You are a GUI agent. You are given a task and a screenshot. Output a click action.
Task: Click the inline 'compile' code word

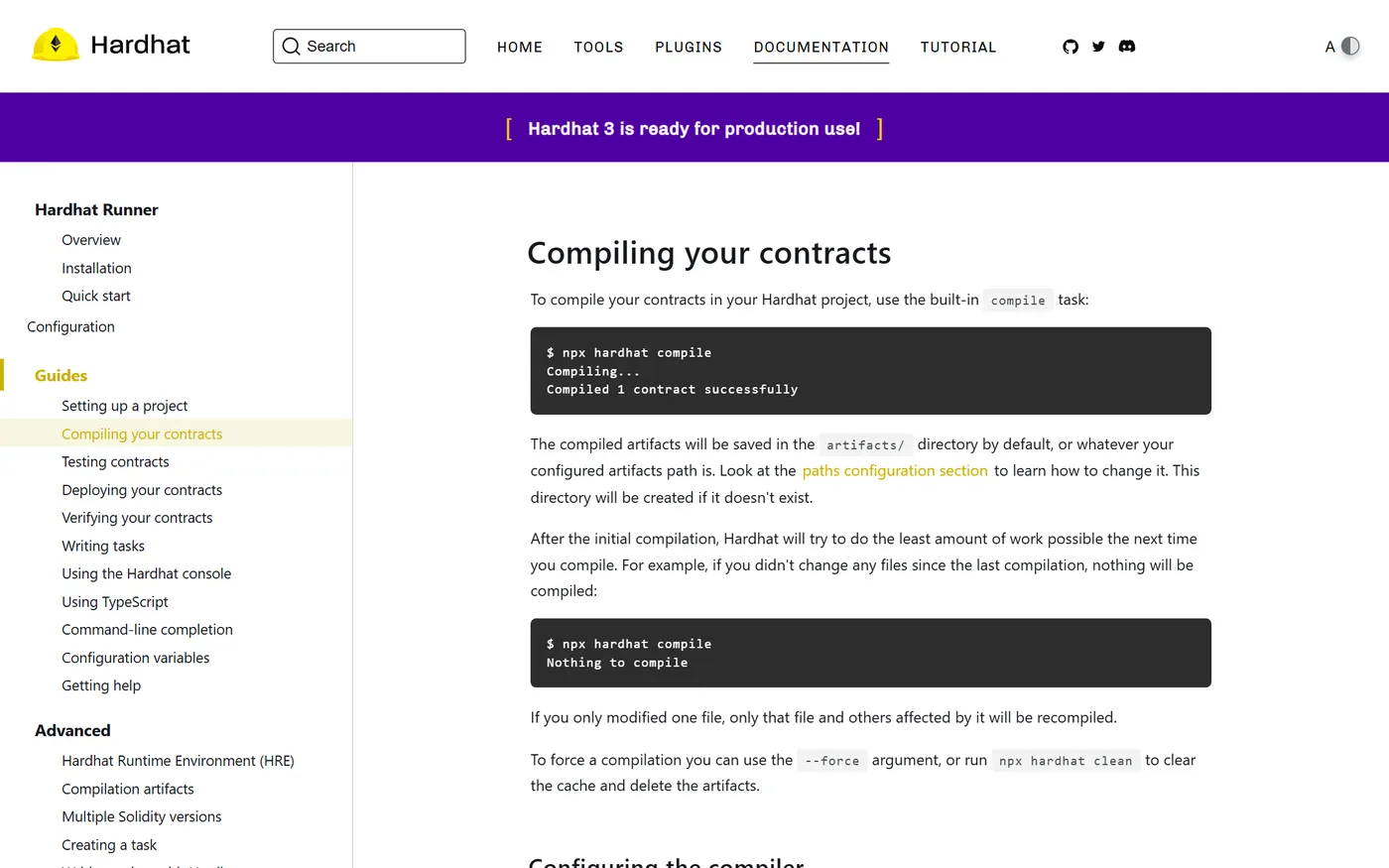coord(1018,301)
